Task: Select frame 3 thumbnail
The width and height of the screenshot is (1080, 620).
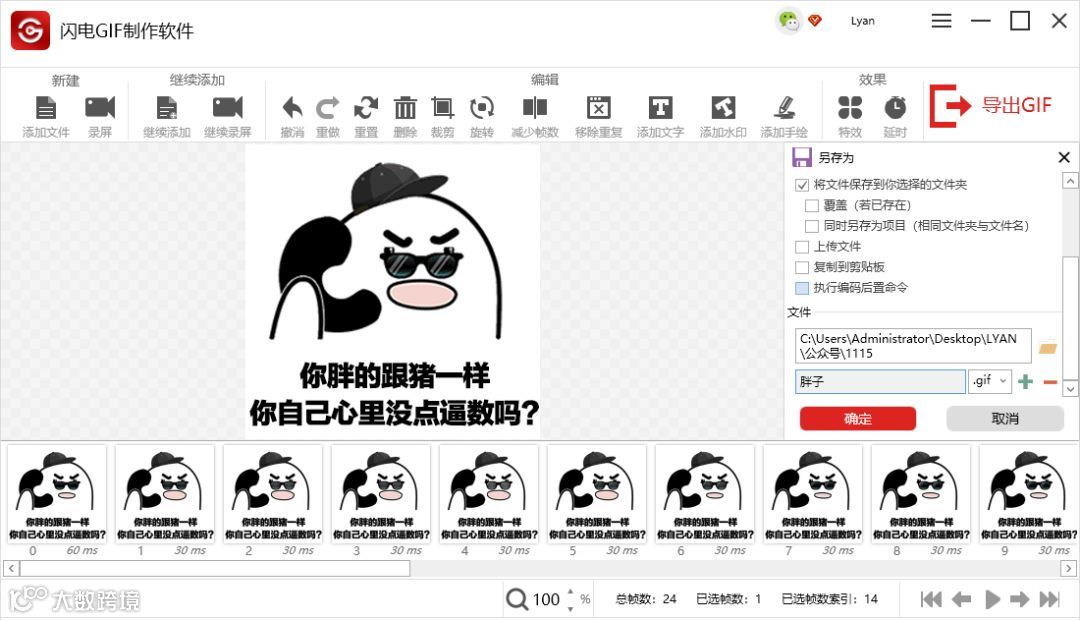Action: click(x=381, y=493)
